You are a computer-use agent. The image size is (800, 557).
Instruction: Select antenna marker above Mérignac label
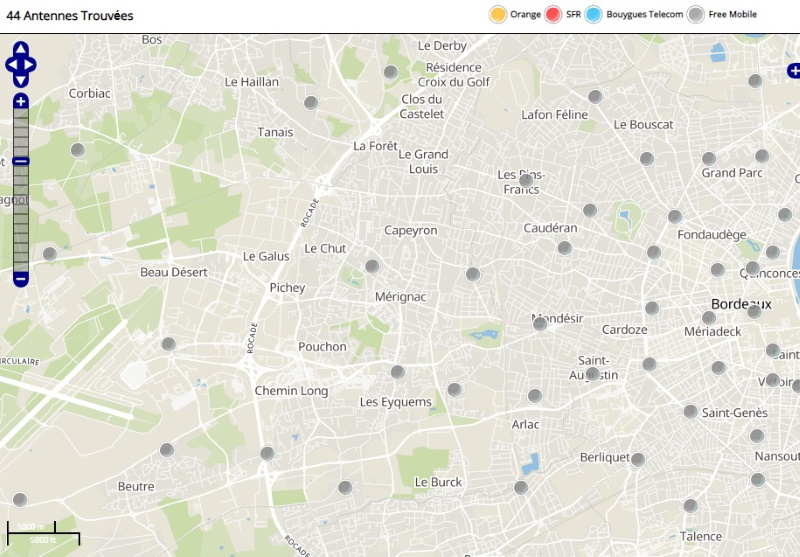[x=372, y=266]
